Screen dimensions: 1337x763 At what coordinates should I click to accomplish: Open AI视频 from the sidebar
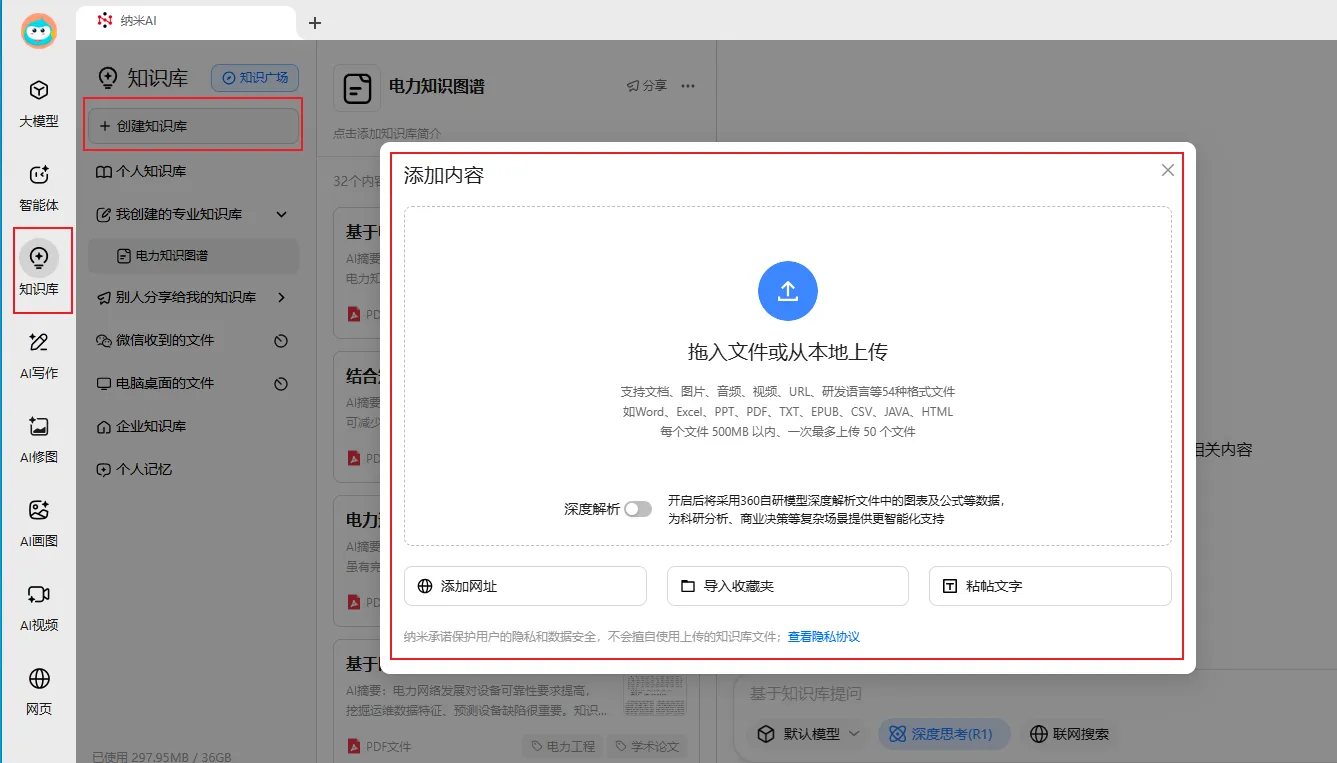tap(39, 608)
